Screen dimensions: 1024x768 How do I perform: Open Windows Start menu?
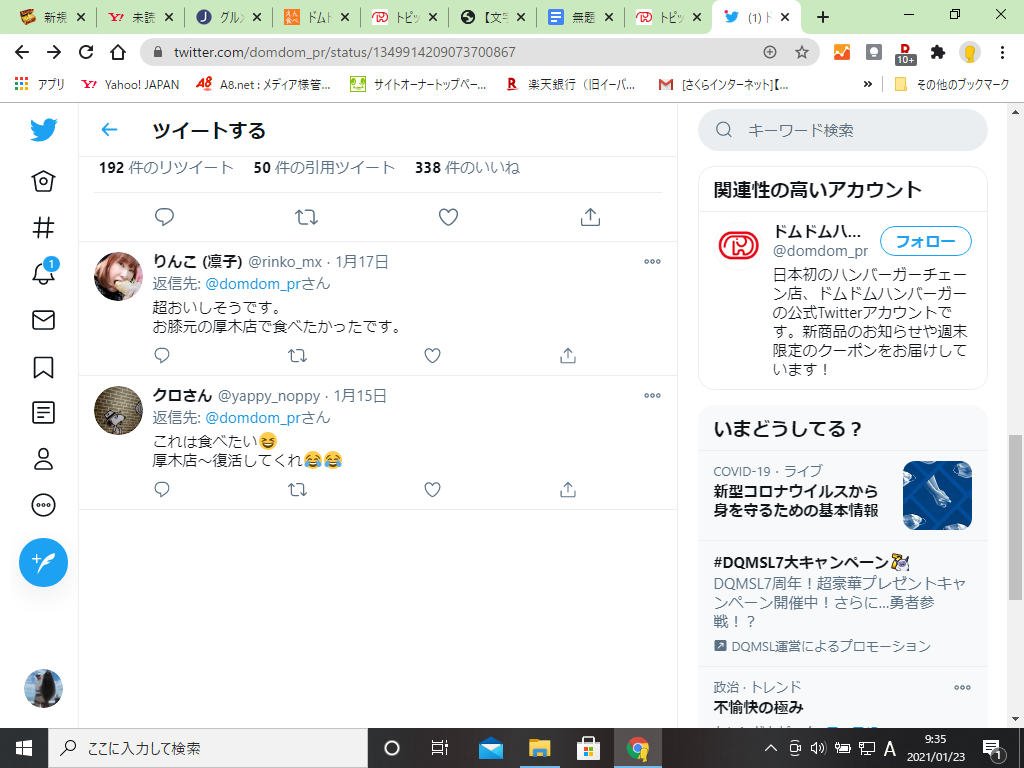tap(24, 748)
